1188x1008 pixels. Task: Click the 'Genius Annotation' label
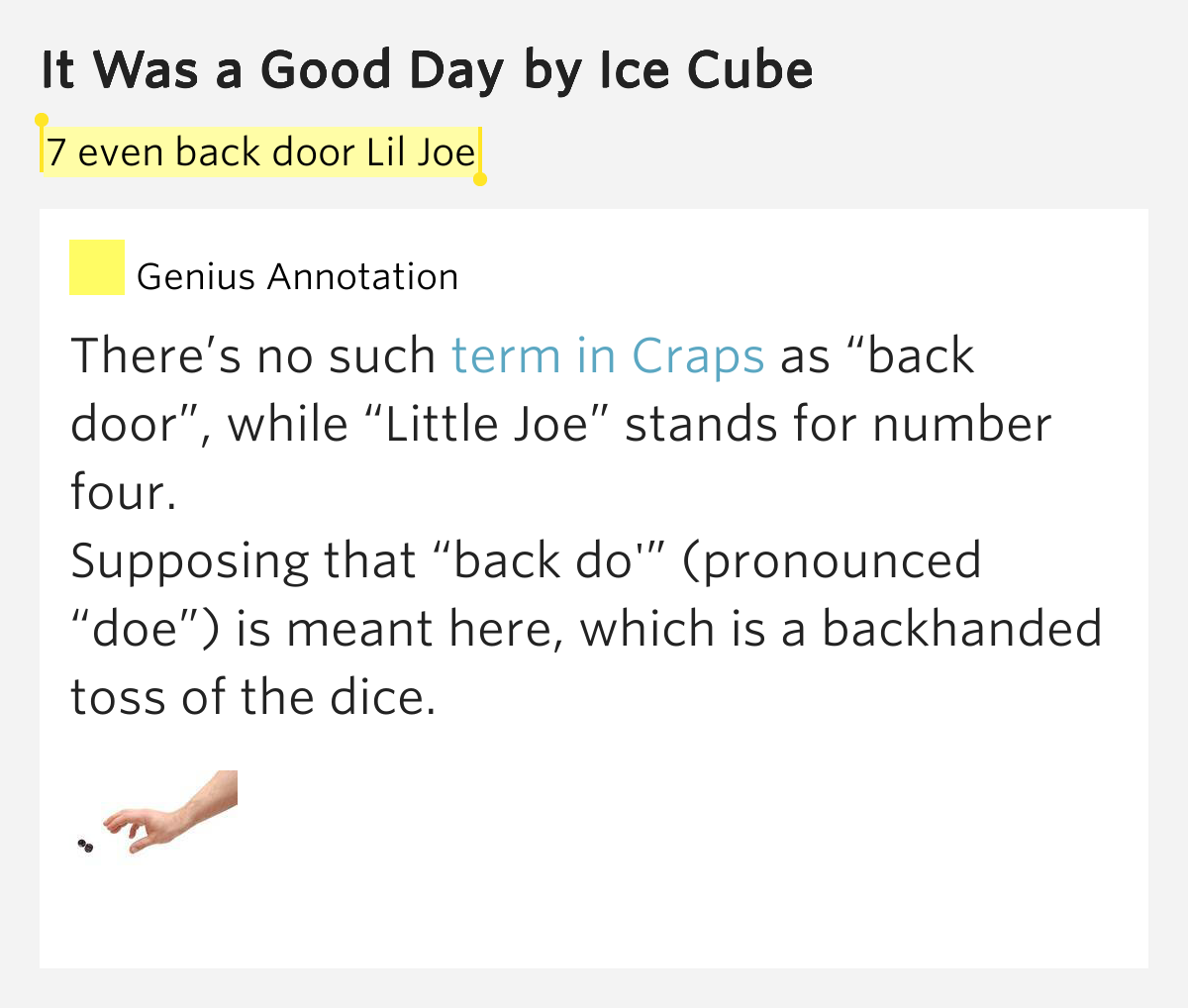click(x=297, y=276)
